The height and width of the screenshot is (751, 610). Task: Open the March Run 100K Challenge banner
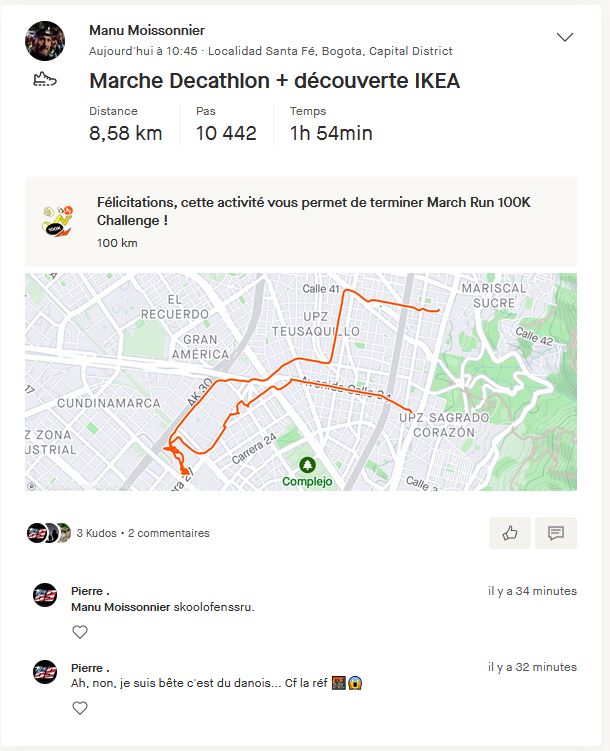coord(313,210)
